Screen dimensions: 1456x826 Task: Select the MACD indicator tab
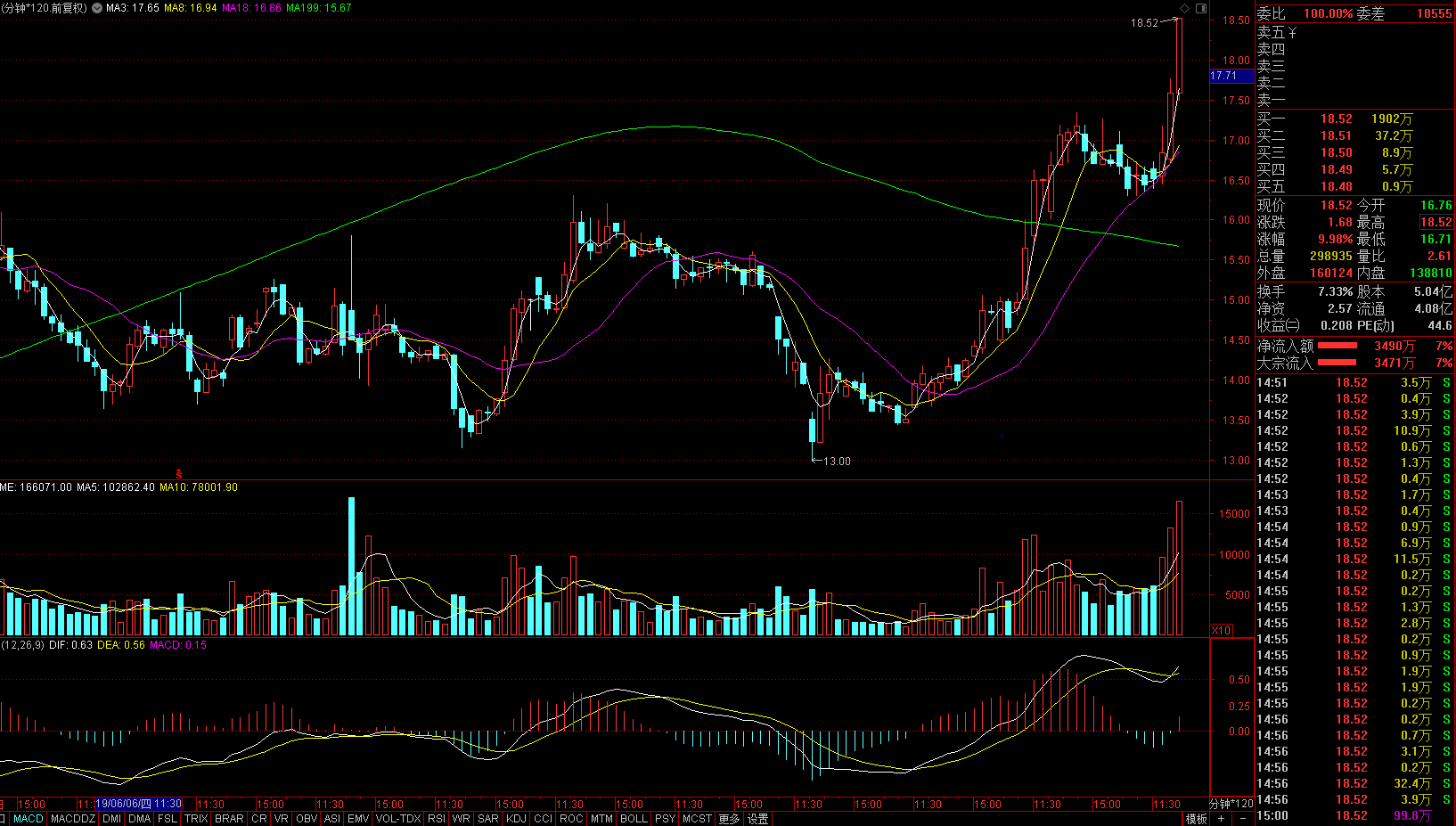(29, 819)
